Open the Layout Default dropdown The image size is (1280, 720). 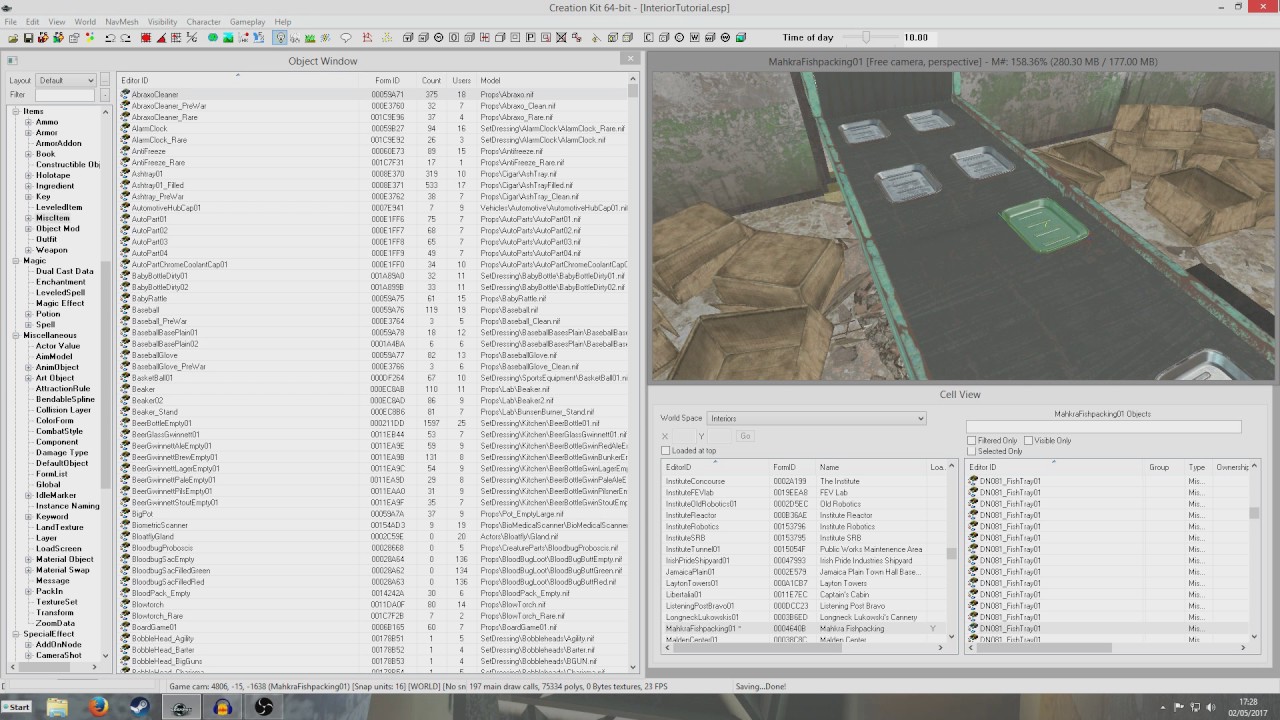[66, 80]
